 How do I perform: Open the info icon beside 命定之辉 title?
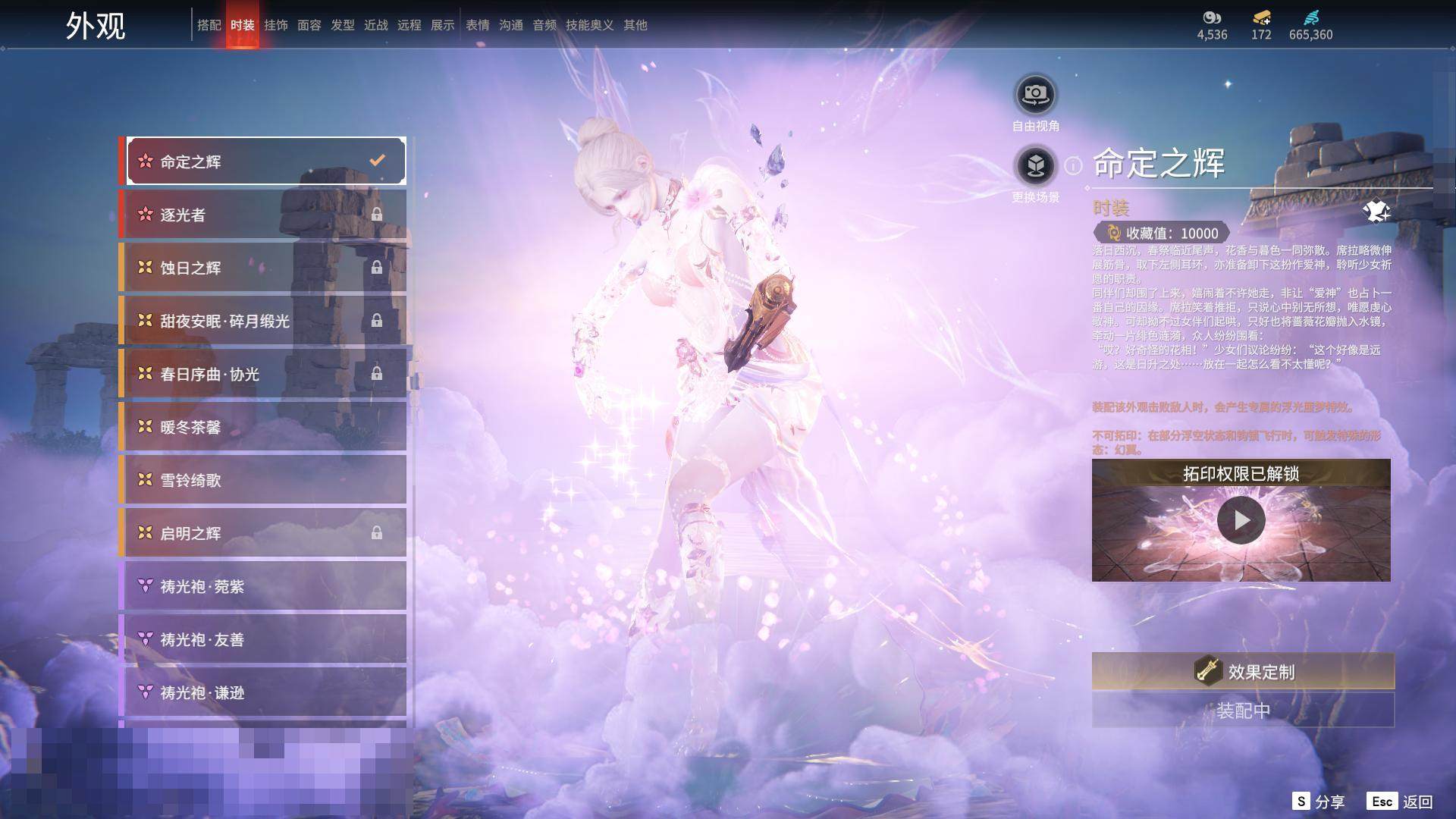(x=1073, y=165)
